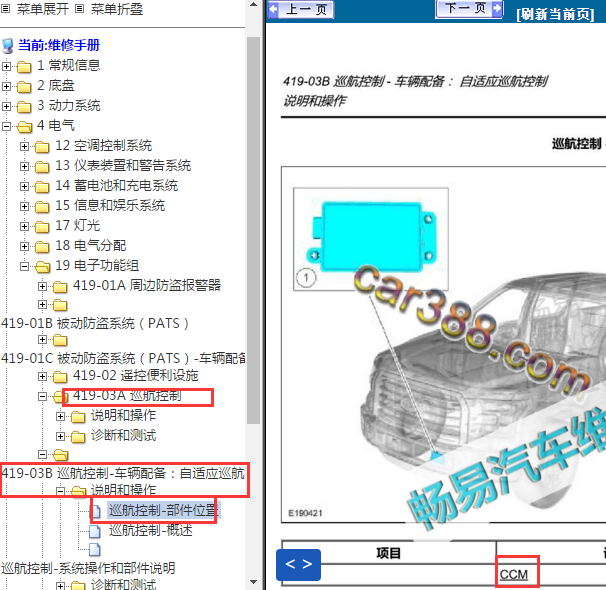The width and height of the screenshot is (606, 590).
Task: Click the 17 灯光 folder icon
Action: pyautogui.click(x=42, y=227)
